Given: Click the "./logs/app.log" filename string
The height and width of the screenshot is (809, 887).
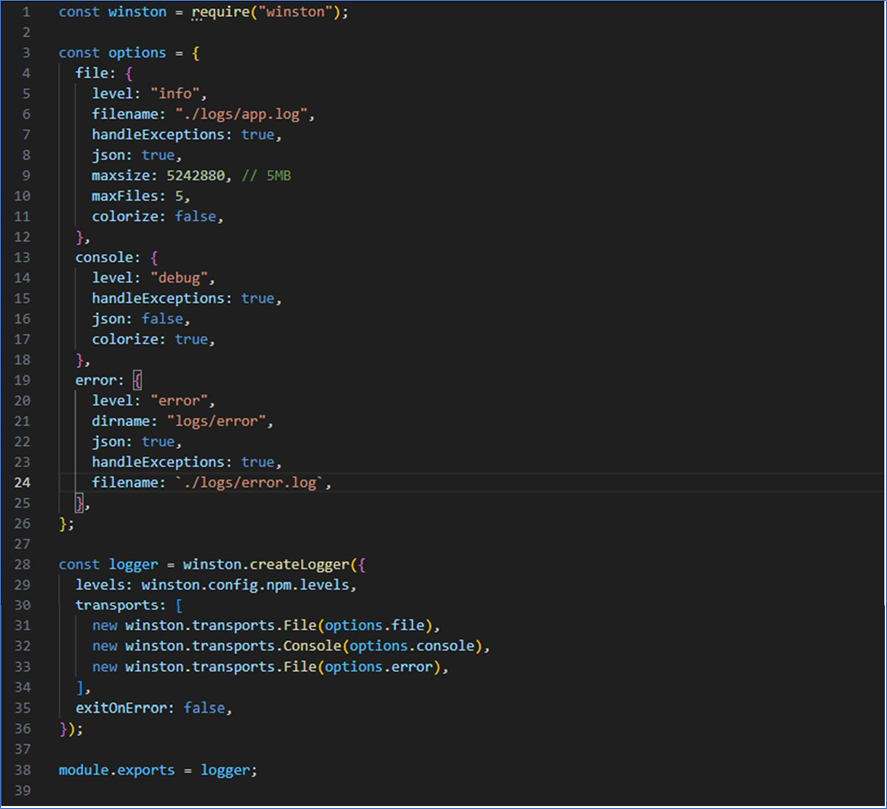Looking at the screenshot, I should point(241,114).
